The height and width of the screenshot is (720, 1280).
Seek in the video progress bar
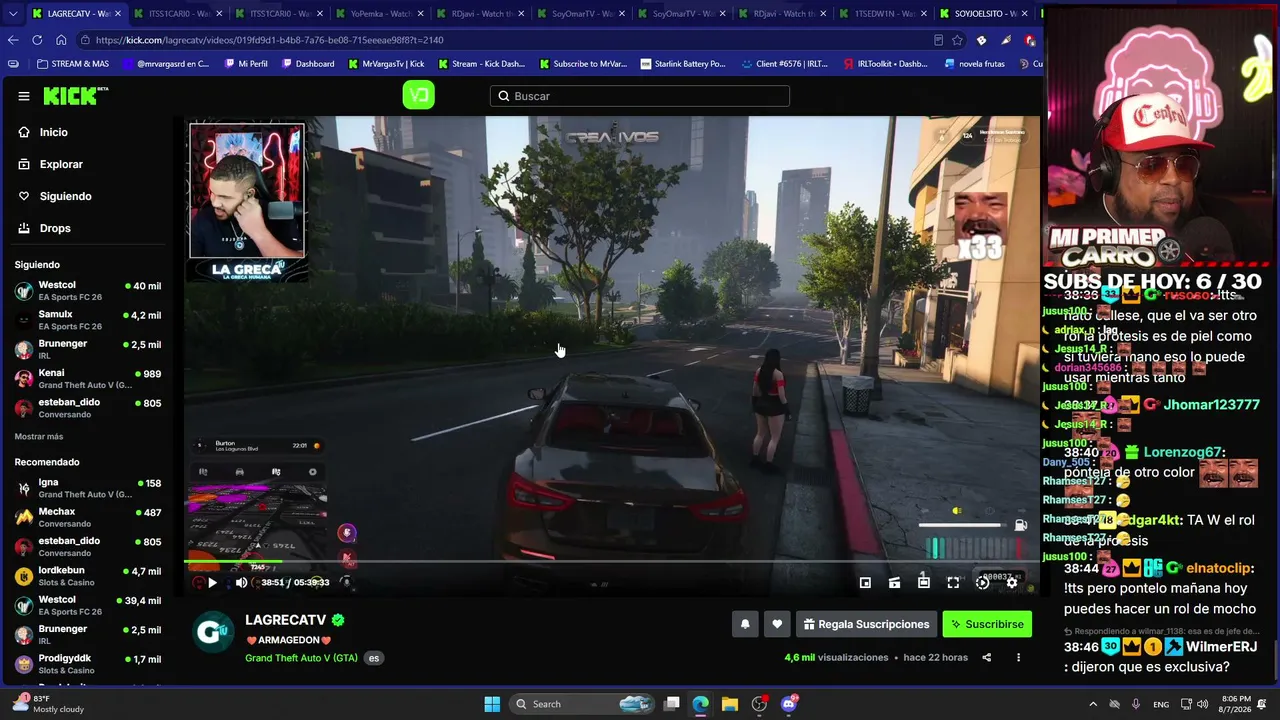click(x=611, y=562)
